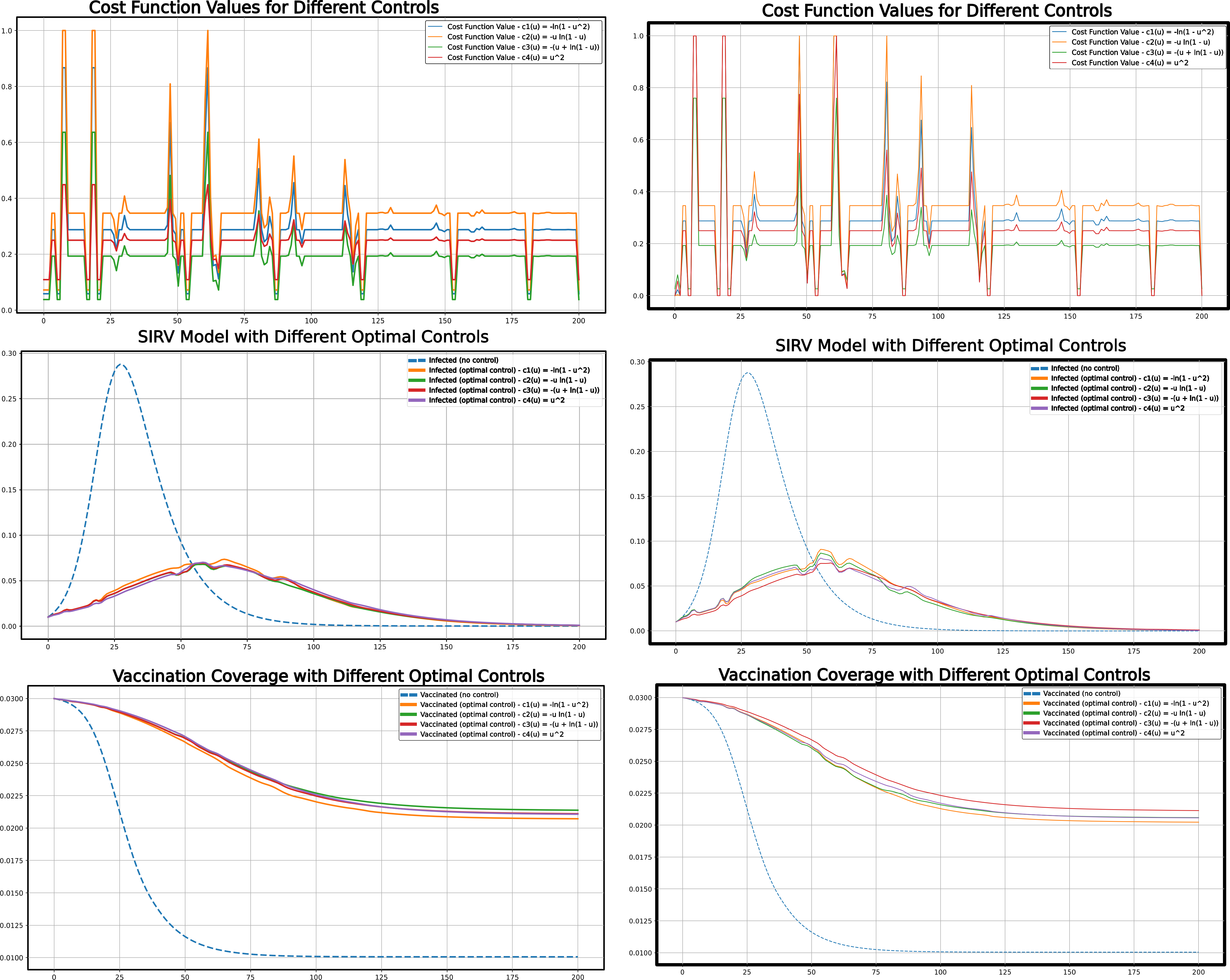
Task: Click the orange c2(u) legend swatch in top-left plot
Action: (435, 37)
